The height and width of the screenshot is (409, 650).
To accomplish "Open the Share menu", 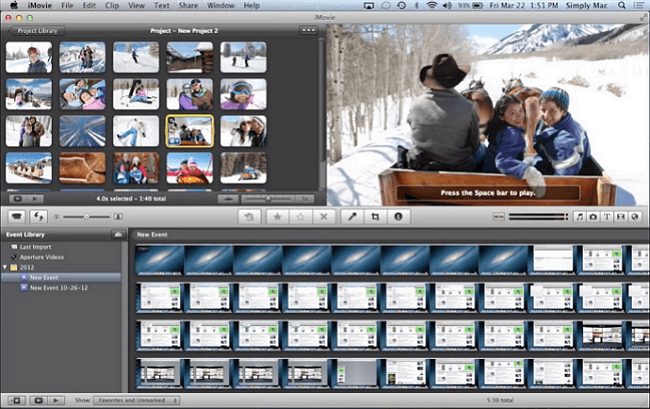I will coord(188,5).
